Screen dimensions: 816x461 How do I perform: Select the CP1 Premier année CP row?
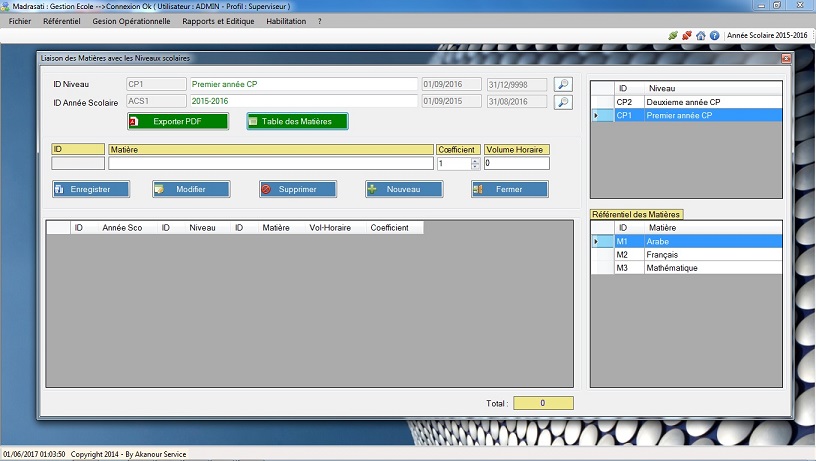[x=686, y=116]
